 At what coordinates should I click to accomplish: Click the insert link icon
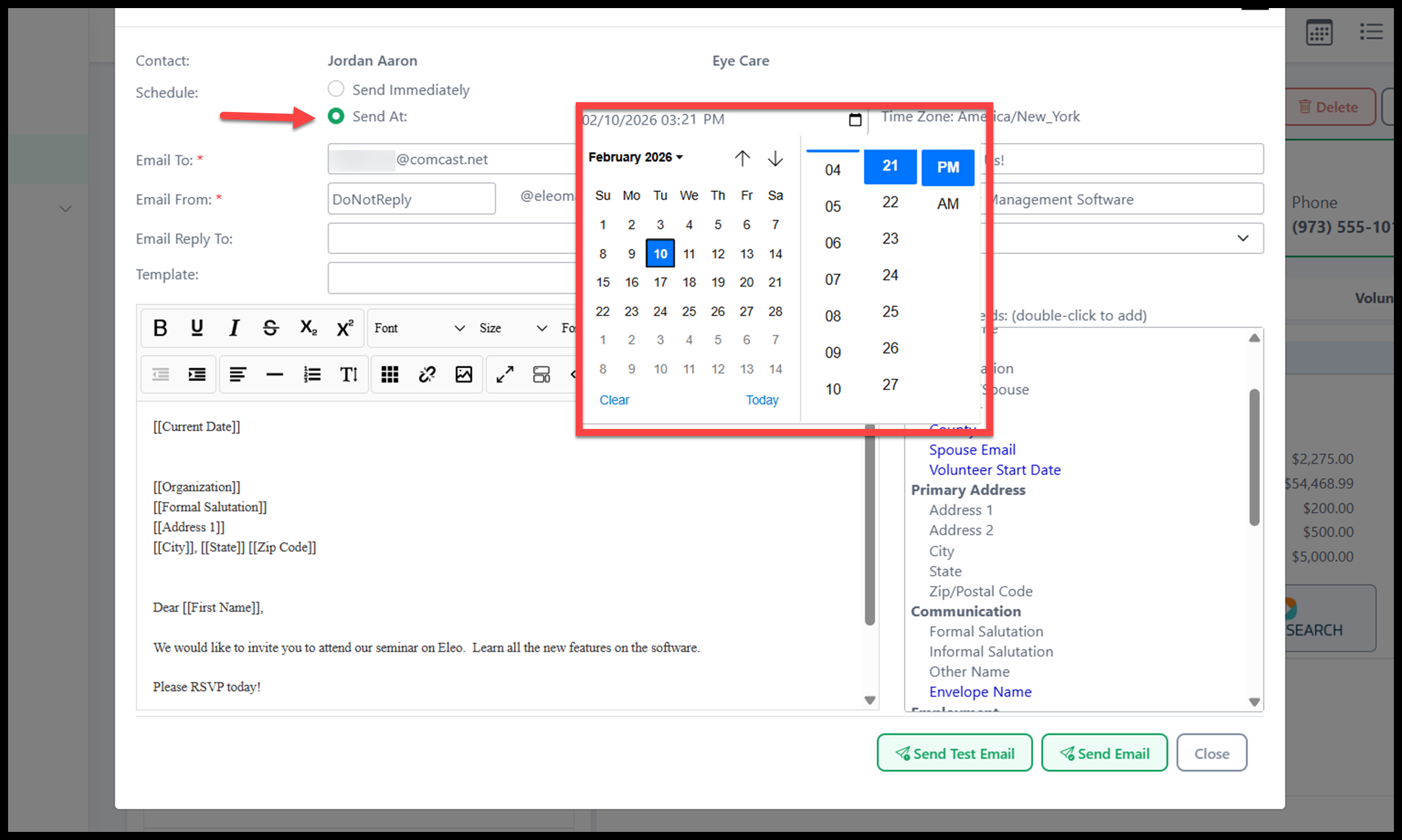(427, 375)
